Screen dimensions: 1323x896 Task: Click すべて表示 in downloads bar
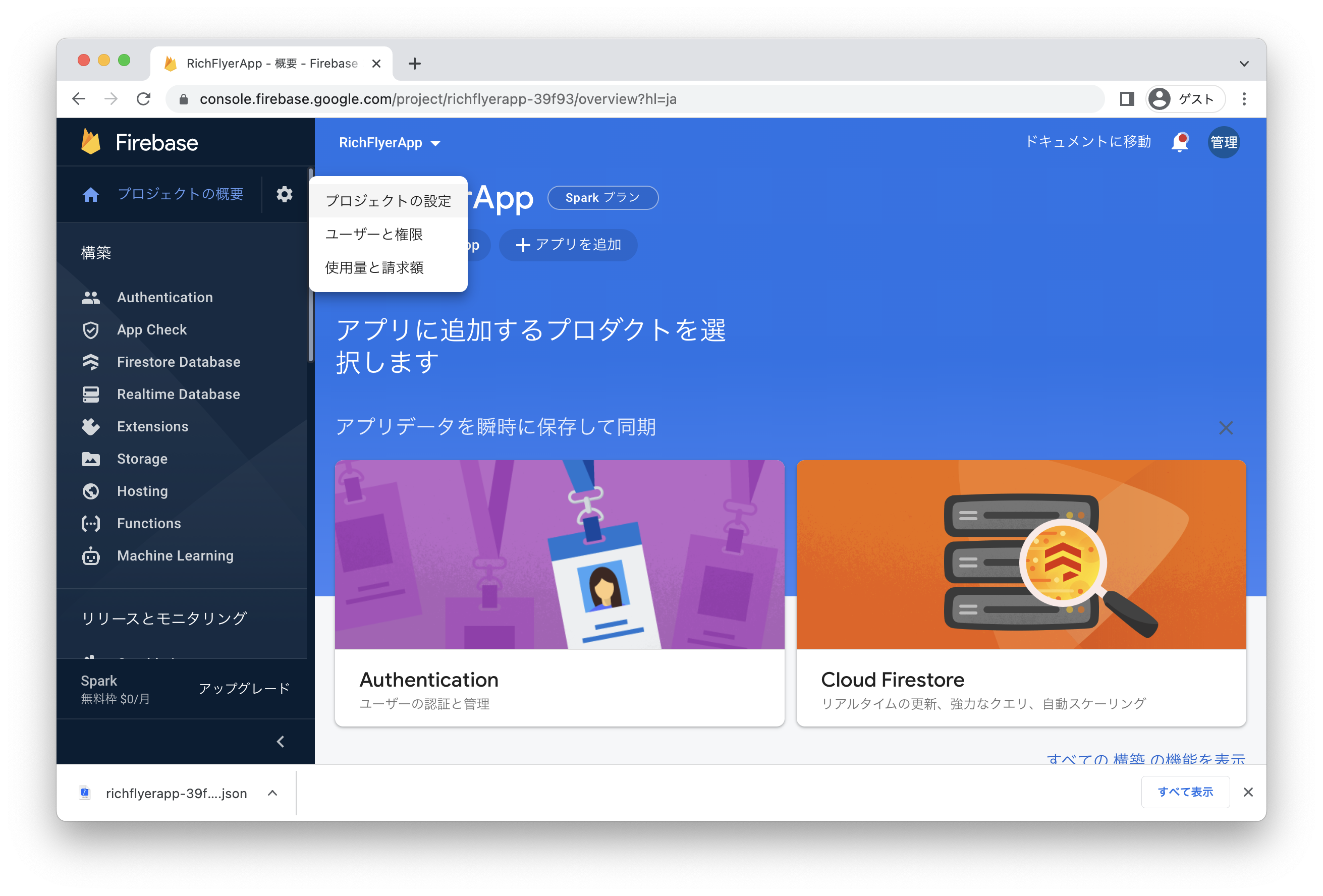(x=1185, y=792)
